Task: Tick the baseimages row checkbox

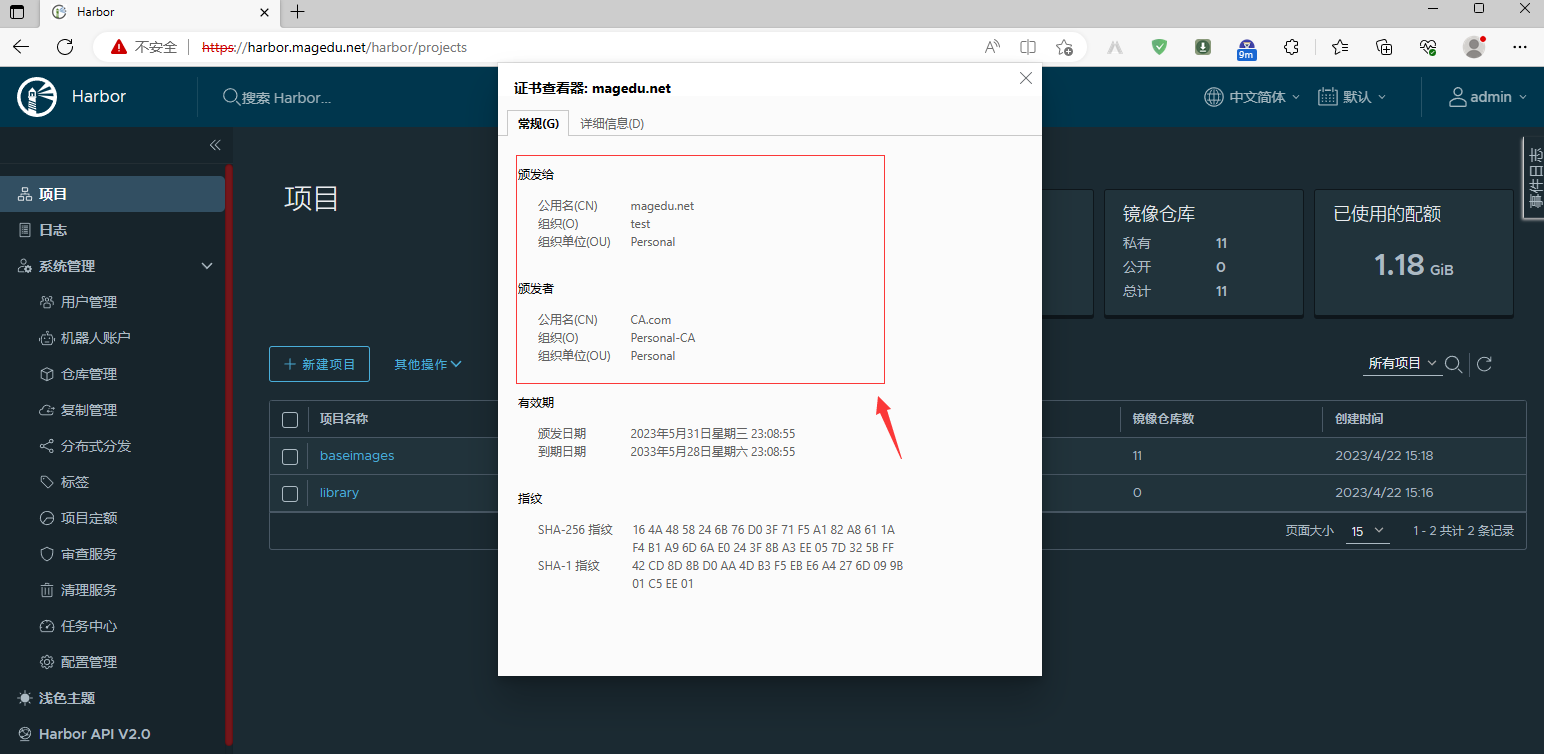Action: point(290,456)
